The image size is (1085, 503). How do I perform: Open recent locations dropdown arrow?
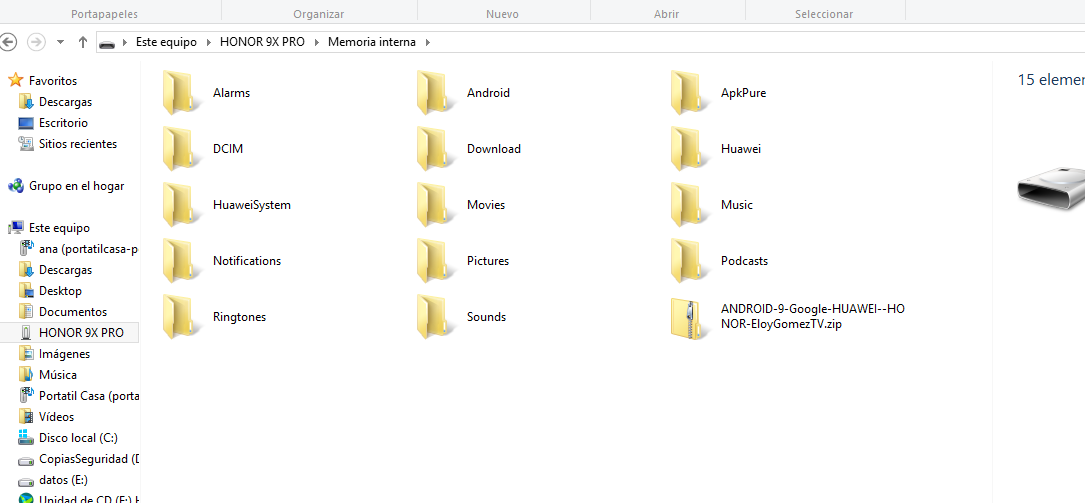(60, 42)
